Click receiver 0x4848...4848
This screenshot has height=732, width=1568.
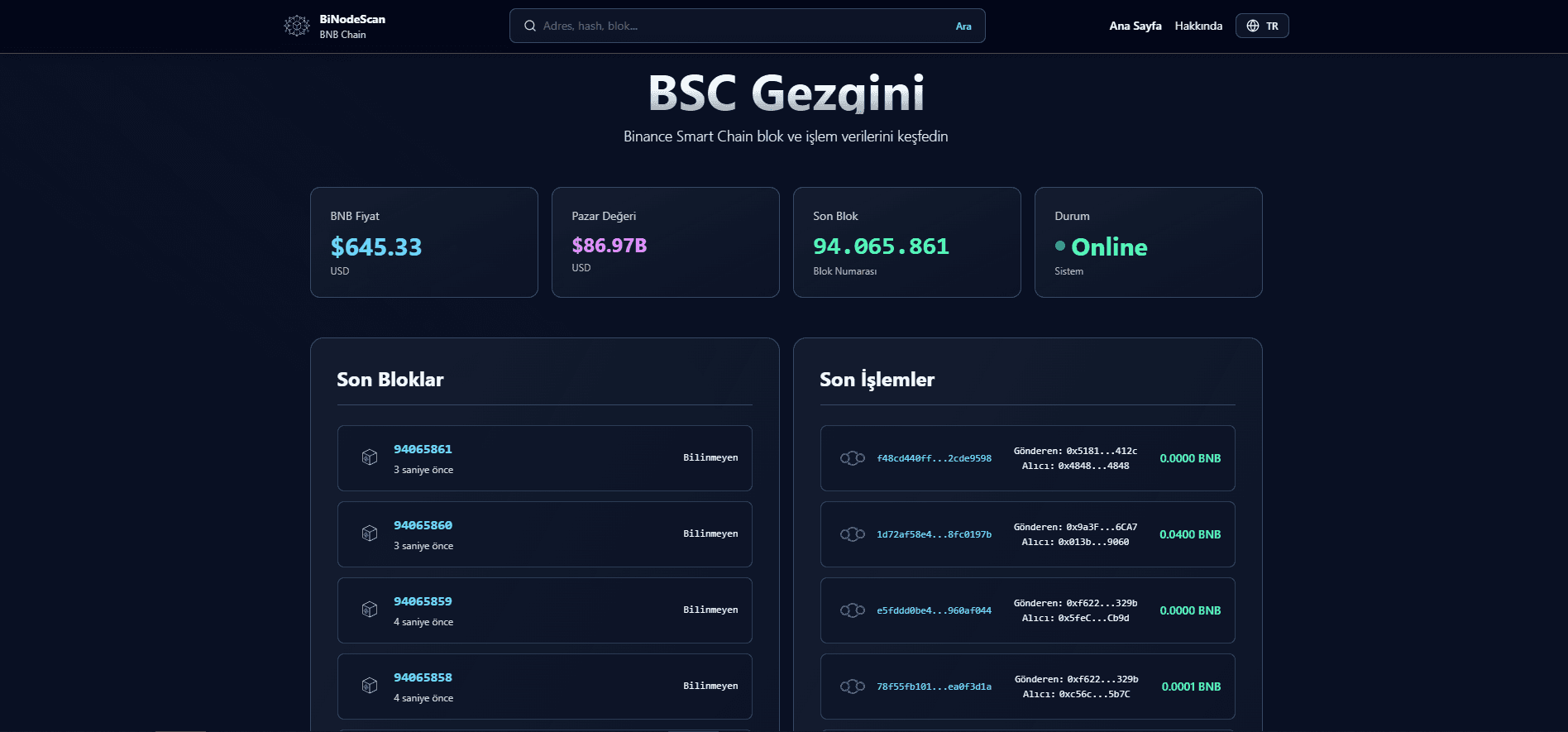tap(1093, 466)
